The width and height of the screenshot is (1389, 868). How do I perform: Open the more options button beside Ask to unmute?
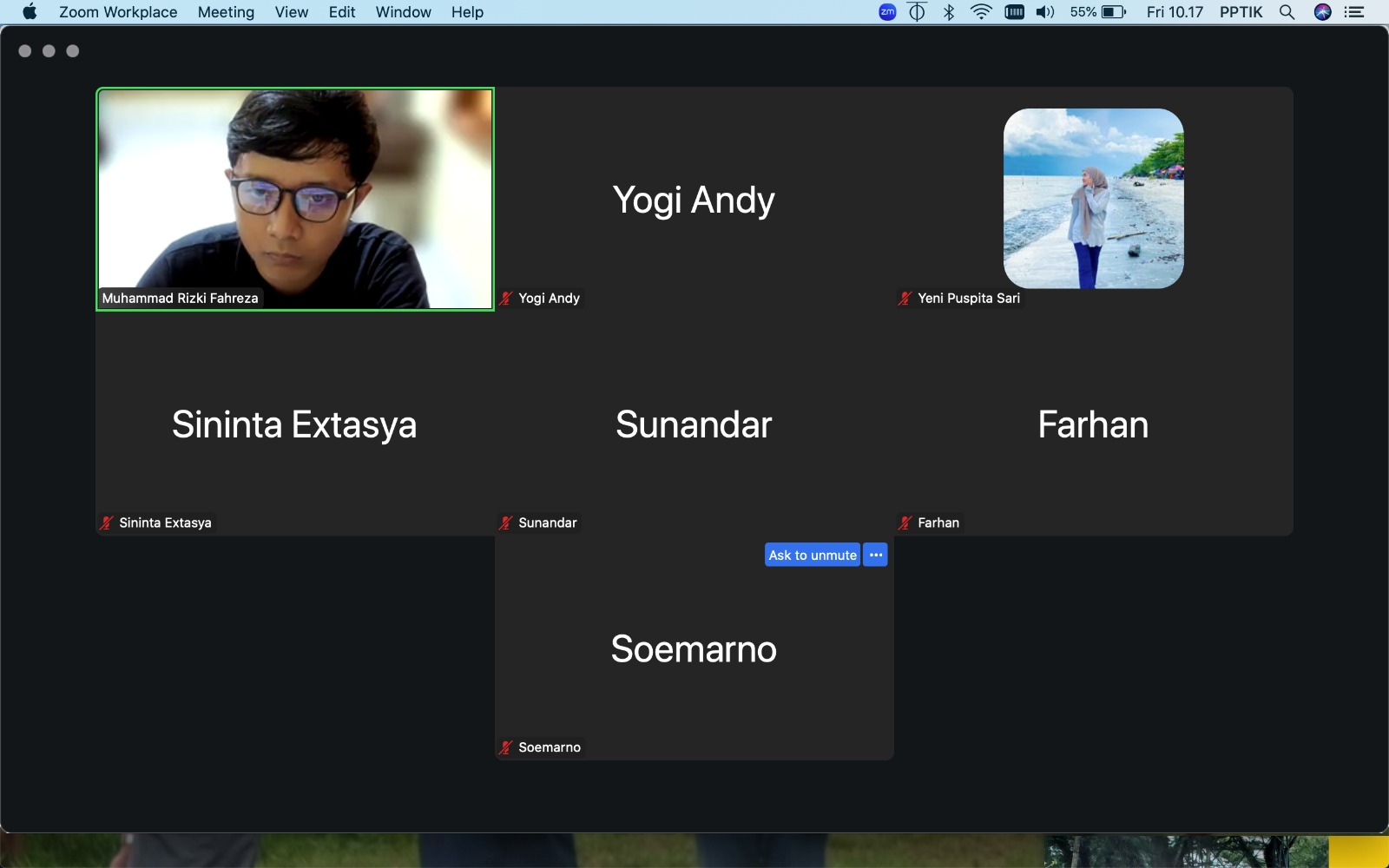(x=876, y=556)
